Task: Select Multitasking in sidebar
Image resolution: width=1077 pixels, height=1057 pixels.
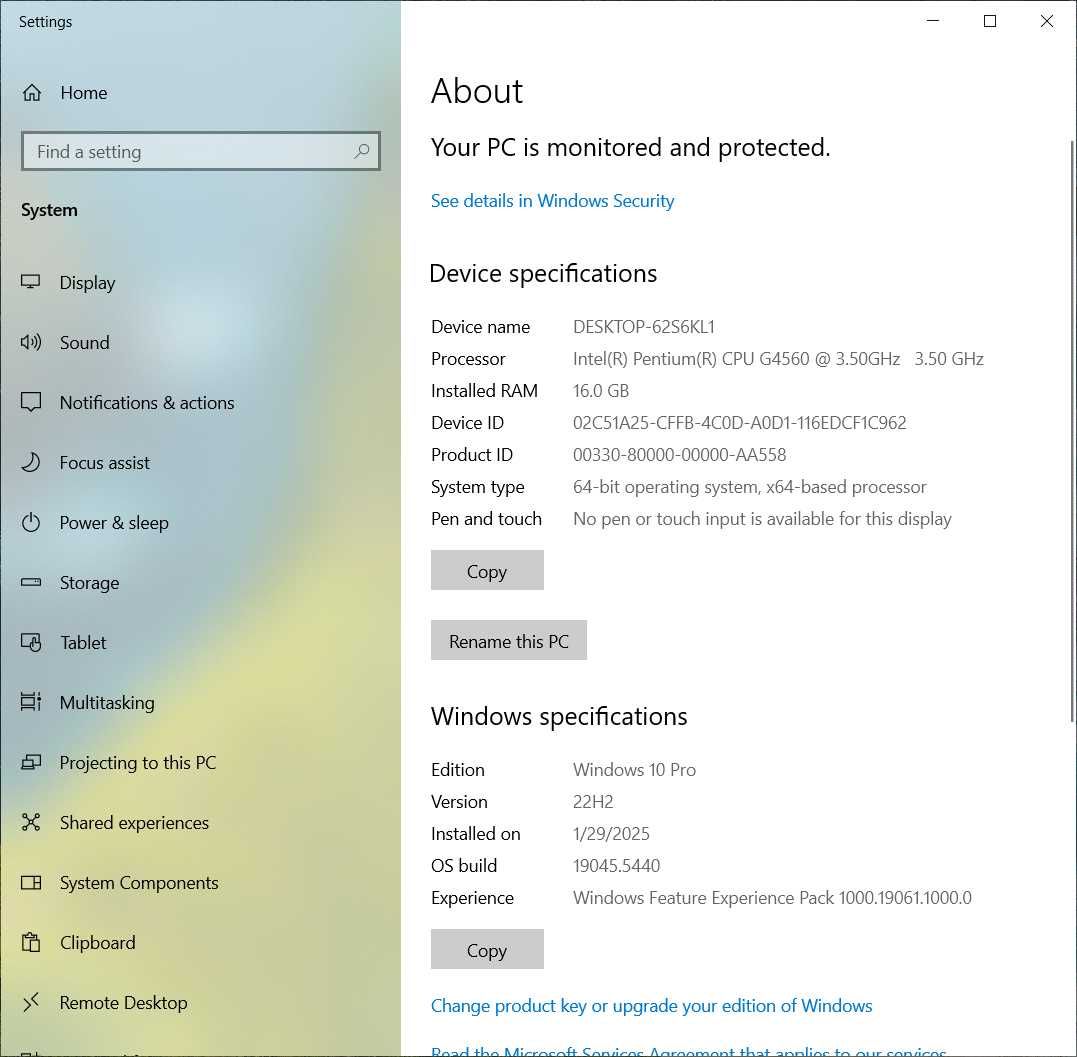Action: click(x=201, y=702)
